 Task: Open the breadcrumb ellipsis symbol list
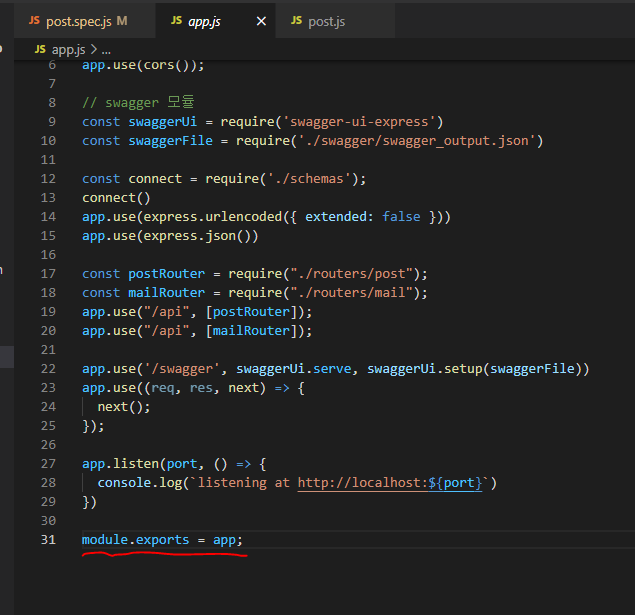coord(106,50)
